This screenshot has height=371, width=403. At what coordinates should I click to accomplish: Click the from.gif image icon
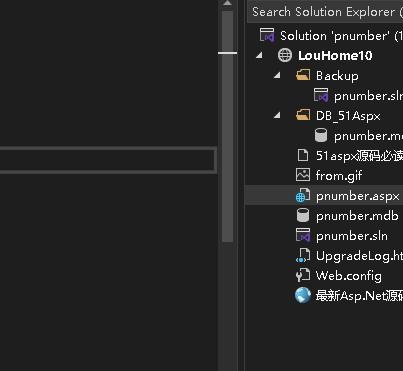303,175
